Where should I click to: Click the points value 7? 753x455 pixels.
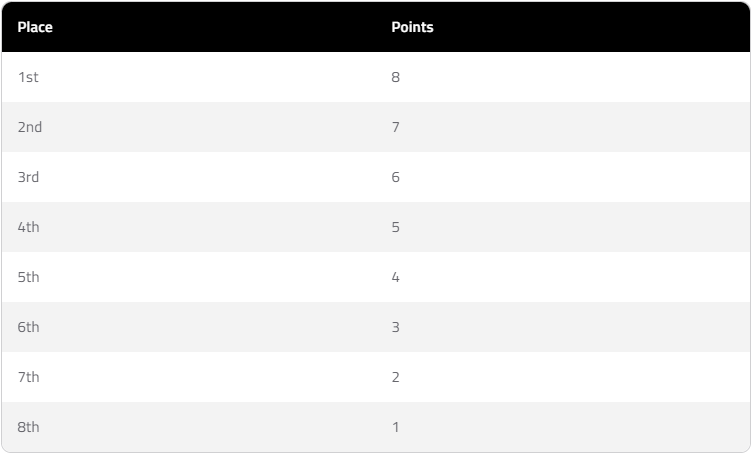pyautogui.click(x=396, y=127)
